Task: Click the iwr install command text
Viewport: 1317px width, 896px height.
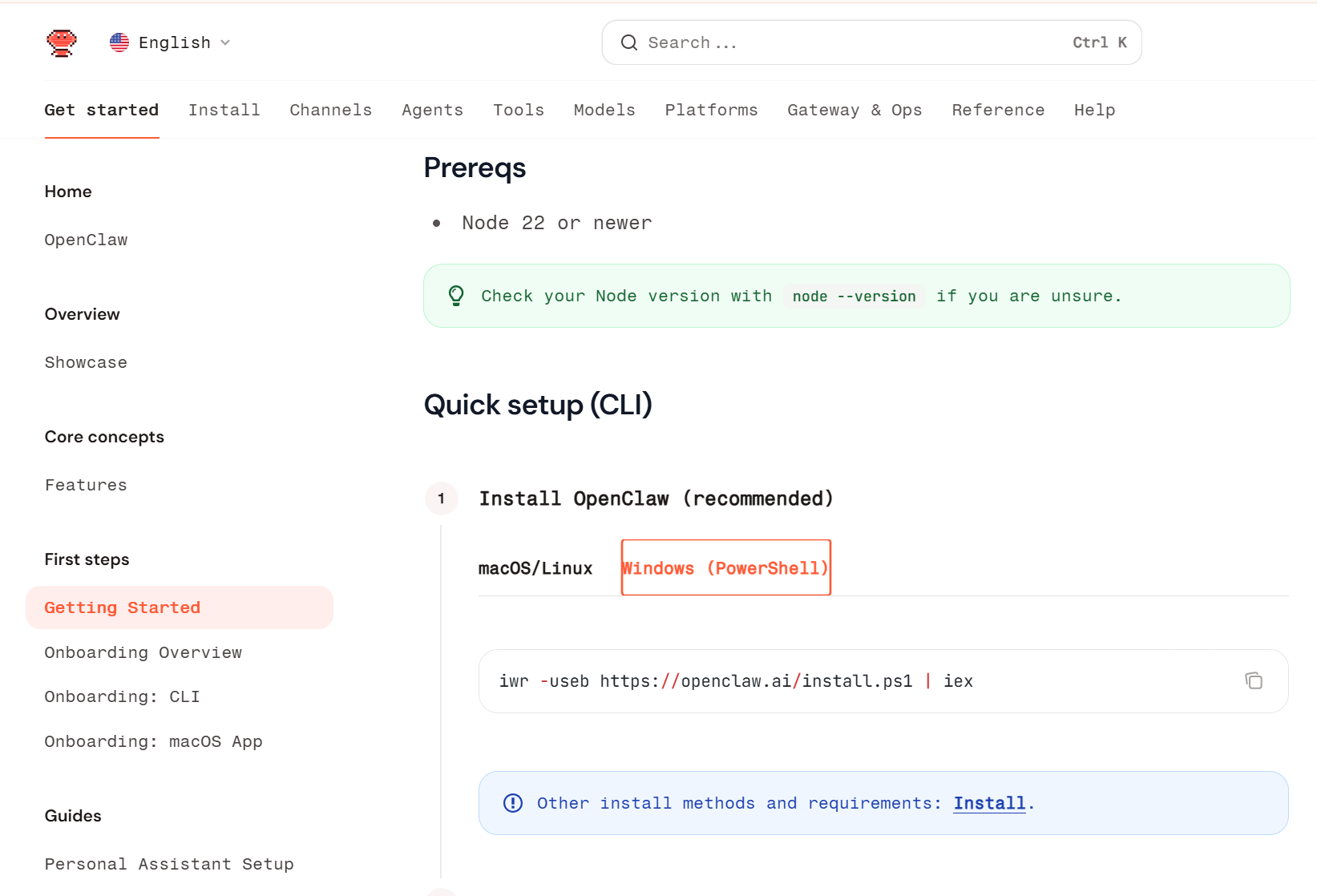Action: coord(736,681)
